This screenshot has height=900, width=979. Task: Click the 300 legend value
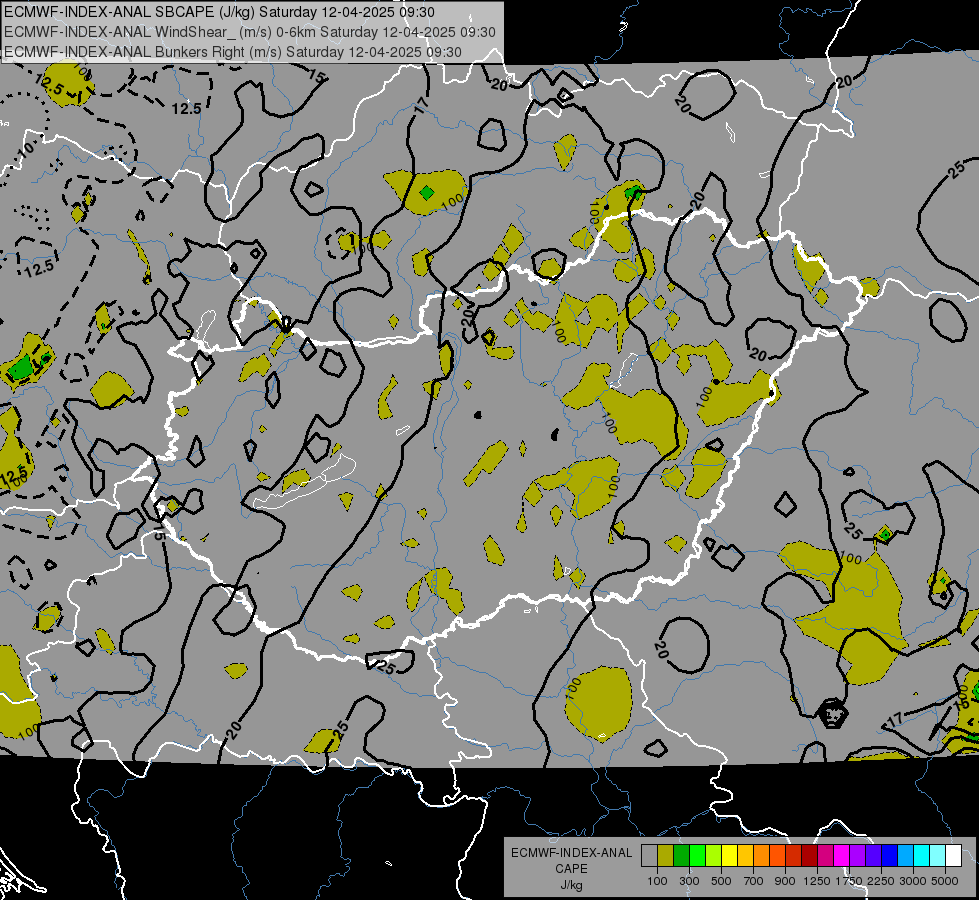(x=689, y=881)
